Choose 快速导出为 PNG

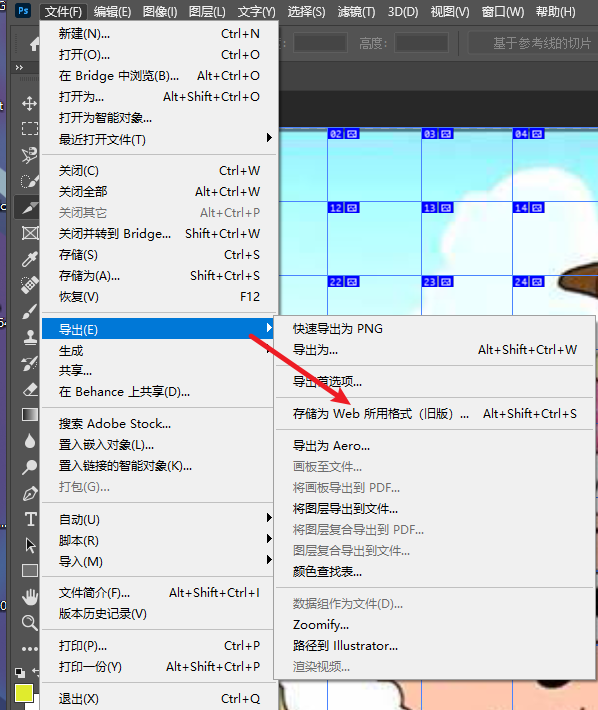(x=435, y=328)
